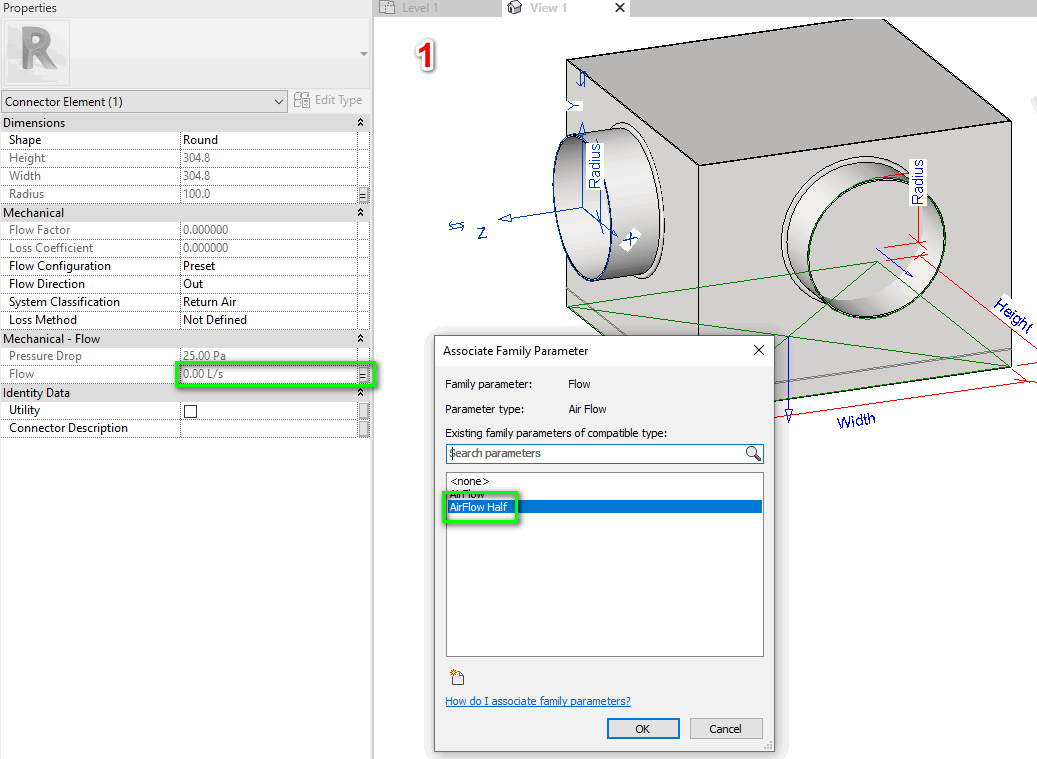Viewport: 1037px width, 759px height.
Task: Close the View 1 tab
Action: [620, 8]
